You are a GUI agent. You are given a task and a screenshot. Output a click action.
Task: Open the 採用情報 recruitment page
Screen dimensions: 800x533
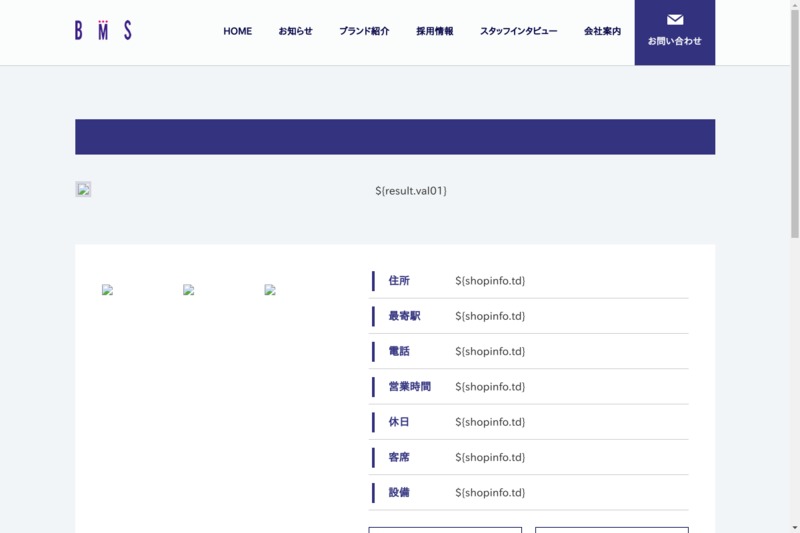pos(435,31)
